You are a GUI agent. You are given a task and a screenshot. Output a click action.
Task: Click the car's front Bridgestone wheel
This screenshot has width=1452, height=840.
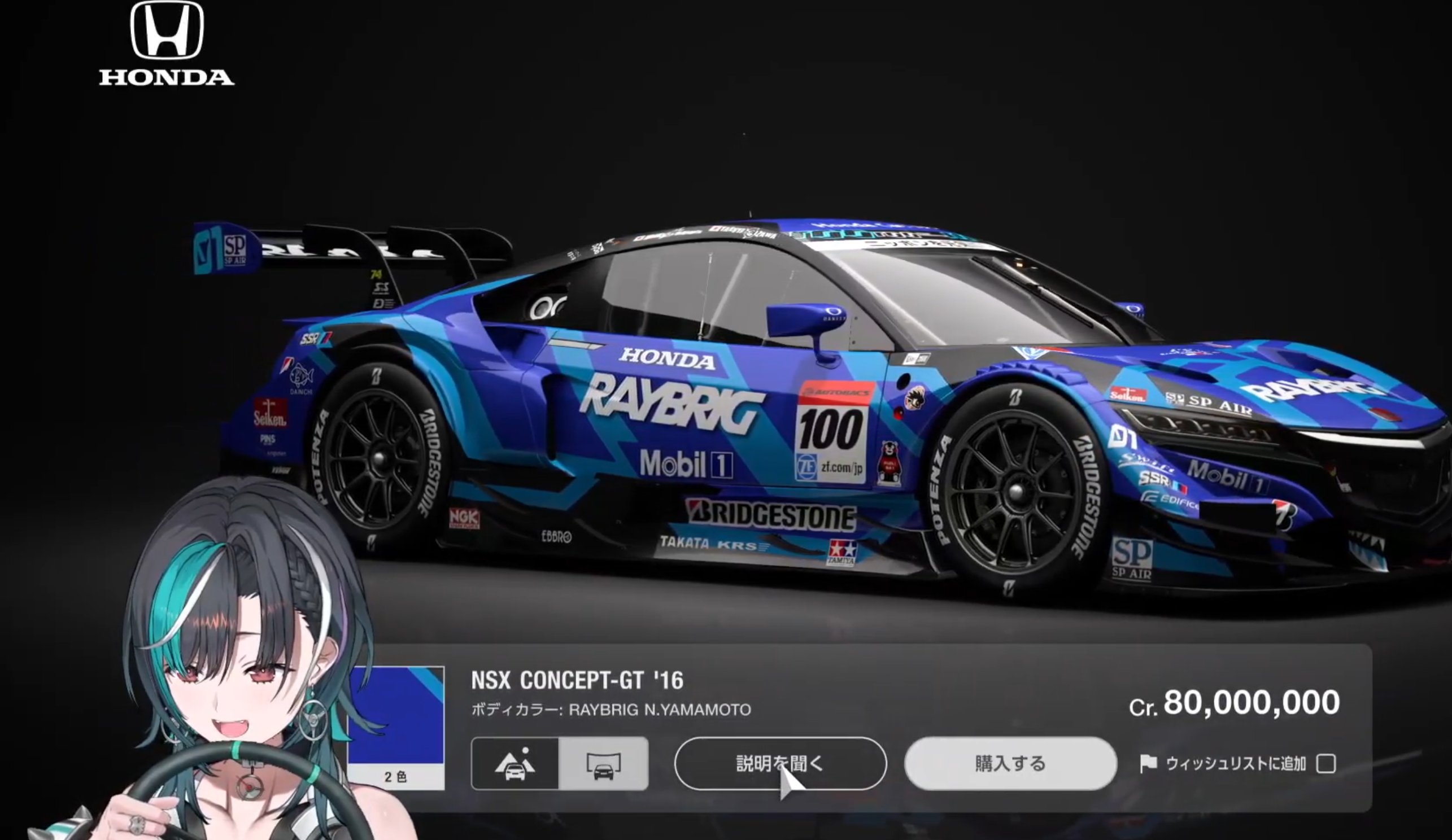[1016, 492]
